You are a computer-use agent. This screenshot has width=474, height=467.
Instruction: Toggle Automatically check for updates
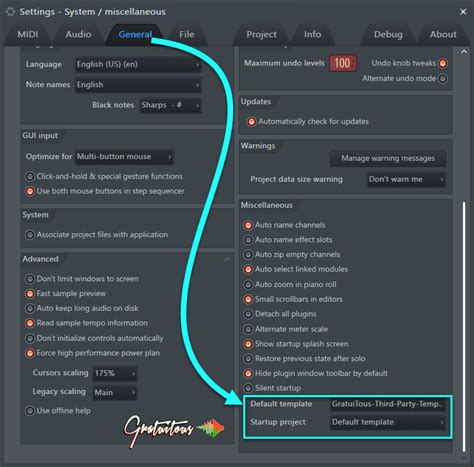coord(251,122)
